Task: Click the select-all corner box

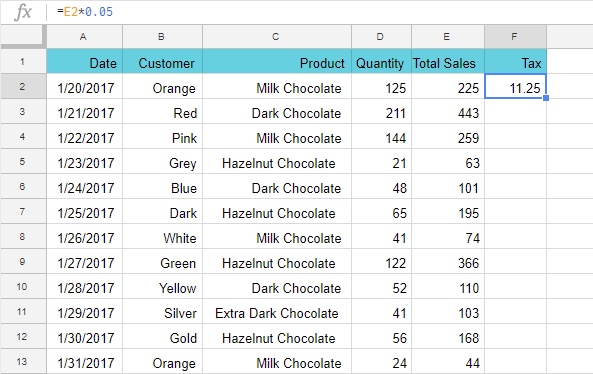Action: pos(23,37)
